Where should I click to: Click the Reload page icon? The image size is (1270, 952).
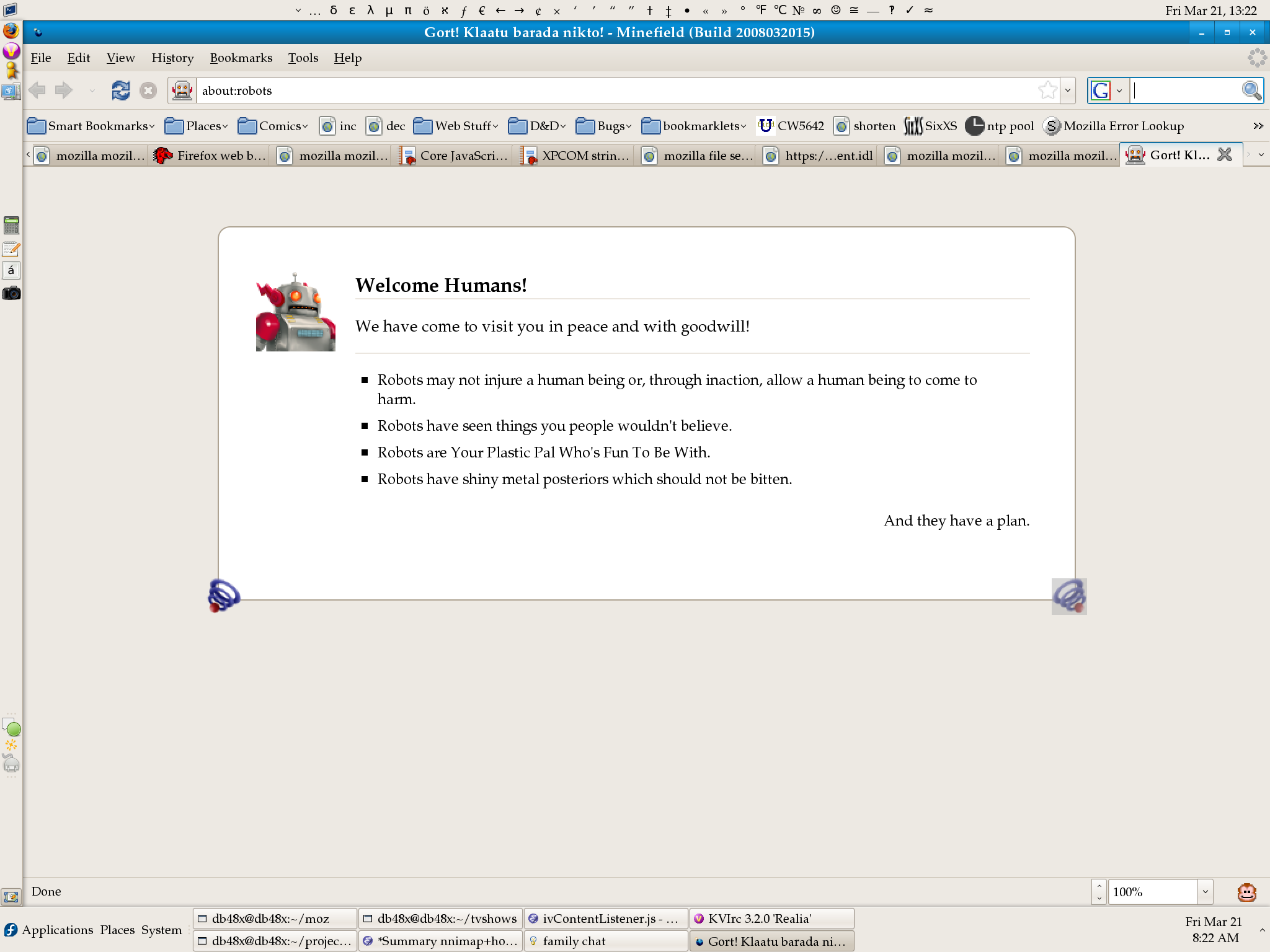coord(120,90)
